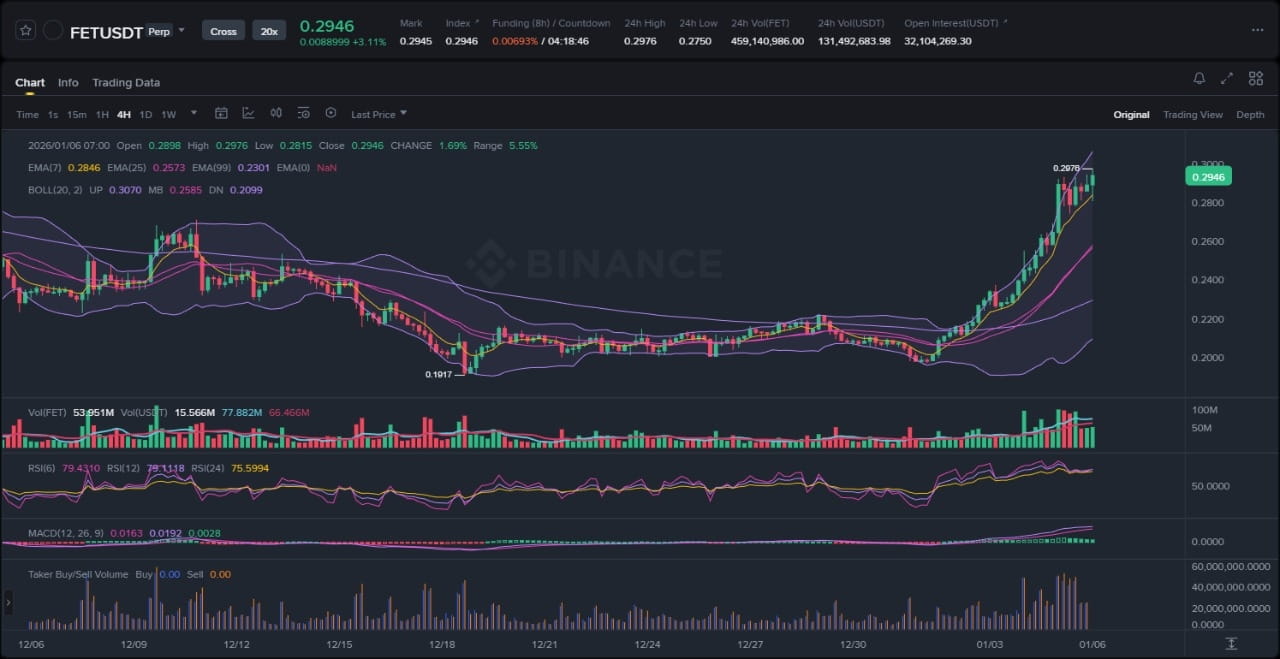The width and height of the screenshot is (1280, 659).
Task: Click the candlestick chart style icon
Action: coord(276,114)
